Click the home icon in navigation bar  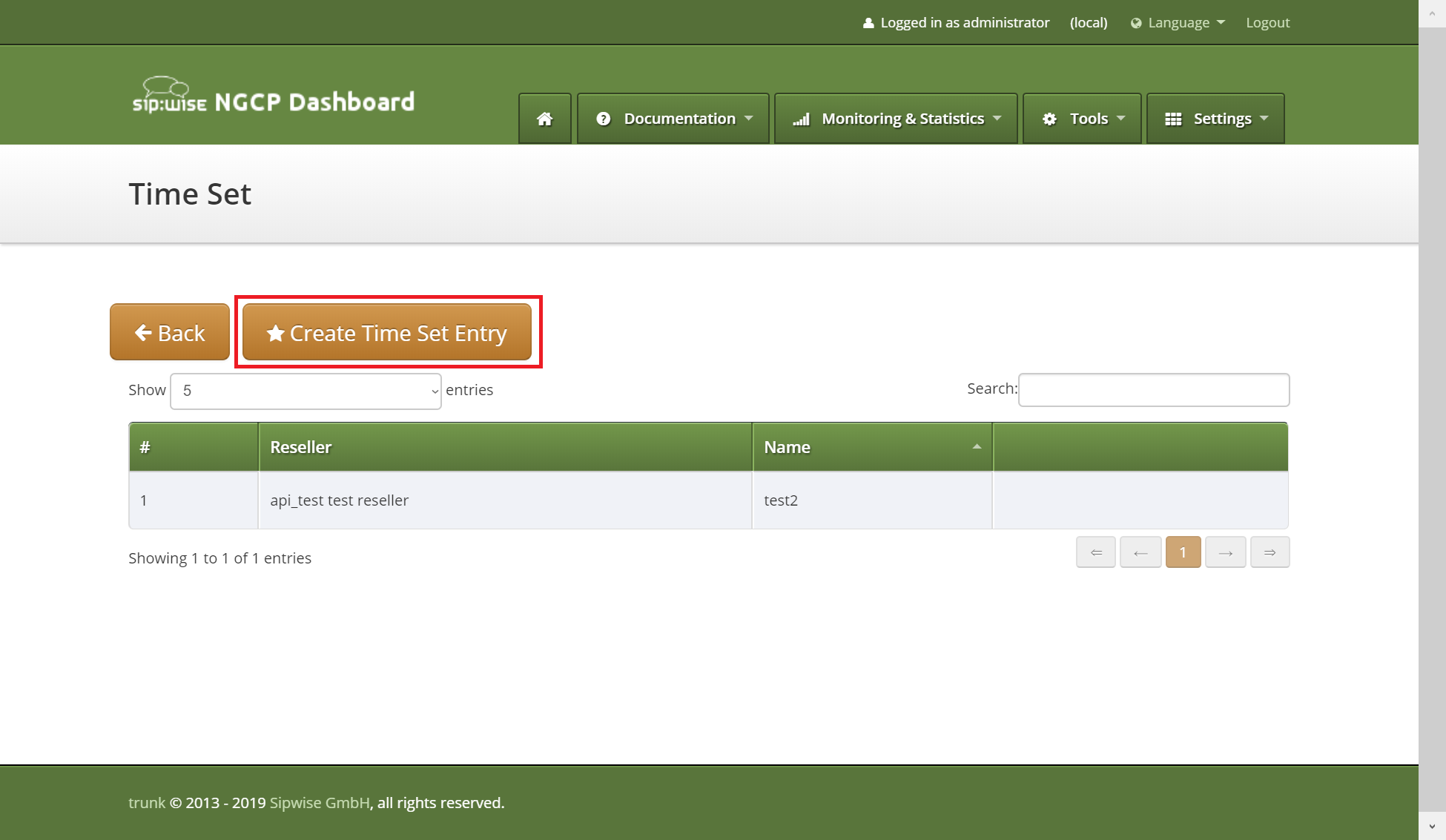pyautogui.click(x=544, y=119)
